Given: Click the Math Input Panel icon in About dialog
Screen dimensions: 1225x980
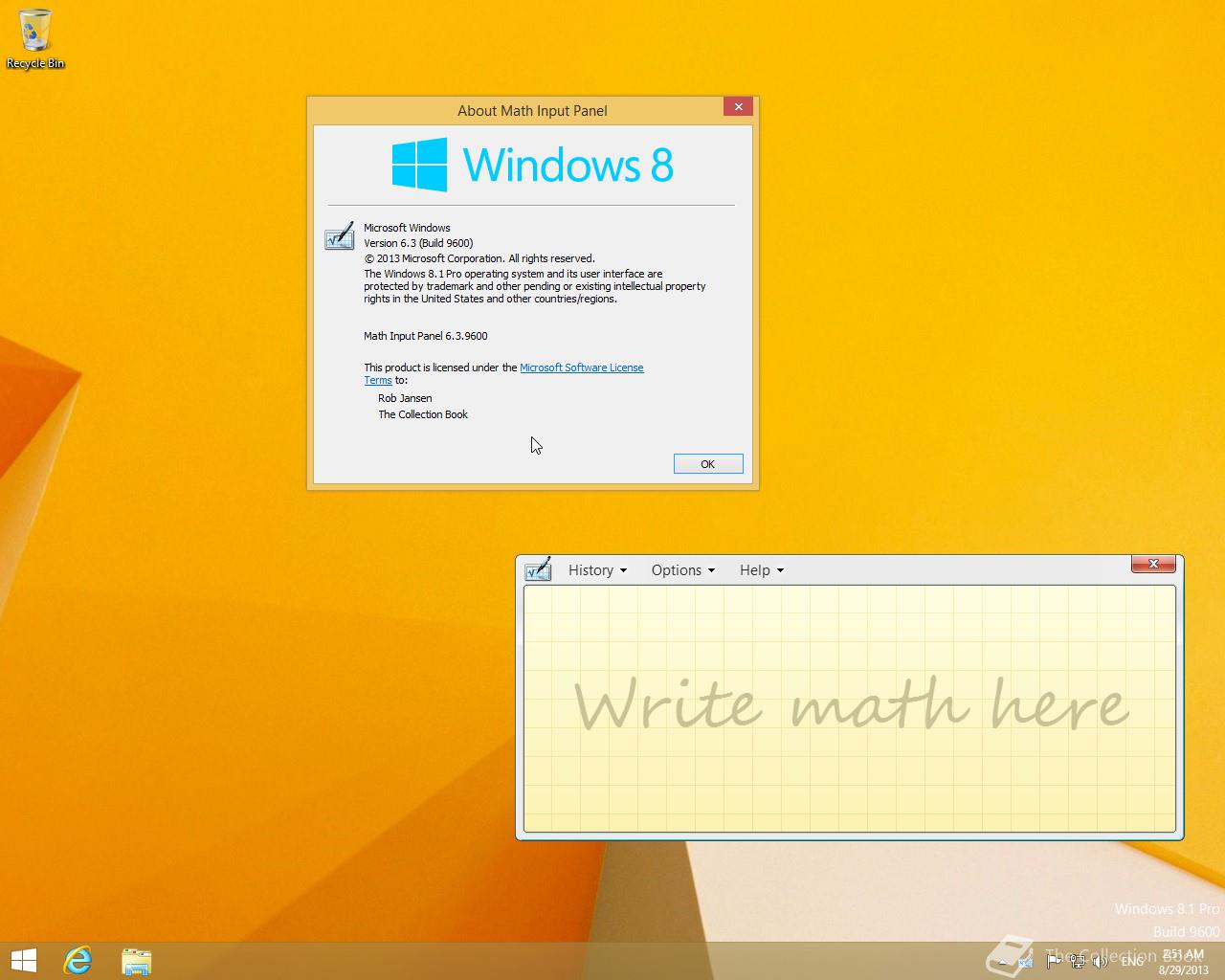Looking at the screenshot, I should coord(339,236).
